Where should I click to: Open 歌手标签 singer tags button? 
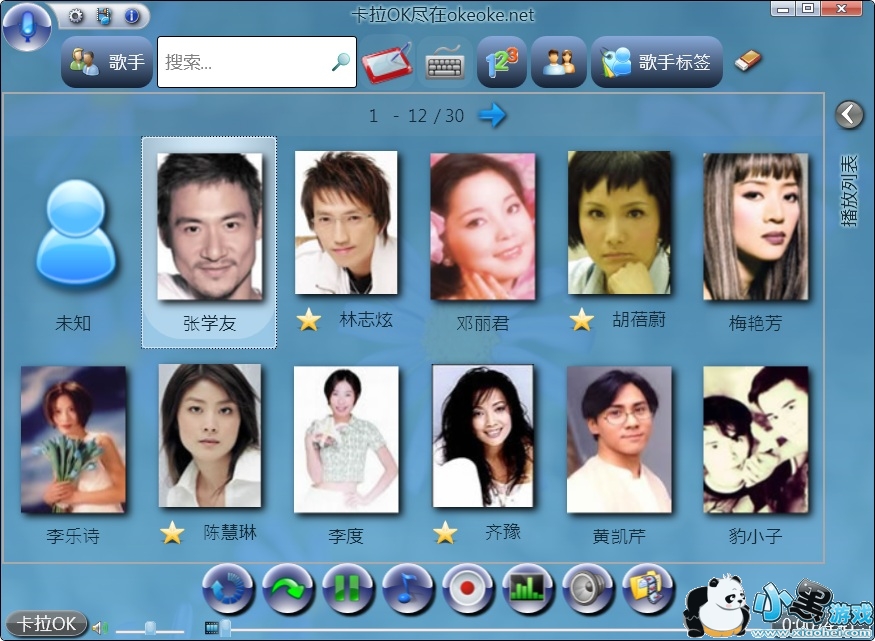657,62
